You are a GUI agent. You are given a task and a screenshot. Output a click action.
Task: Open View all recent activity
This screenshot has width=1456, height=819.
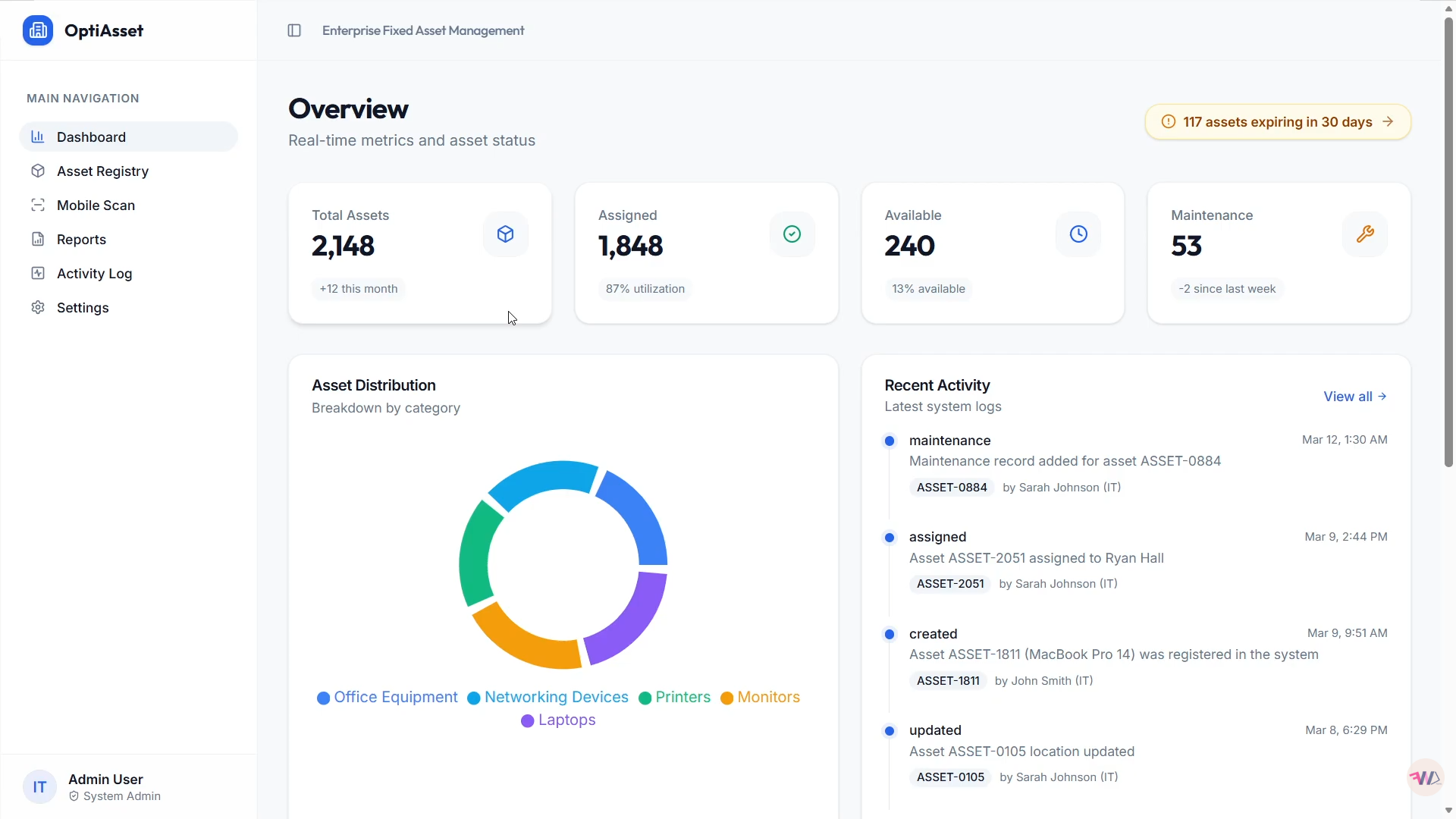(1355, 397)
